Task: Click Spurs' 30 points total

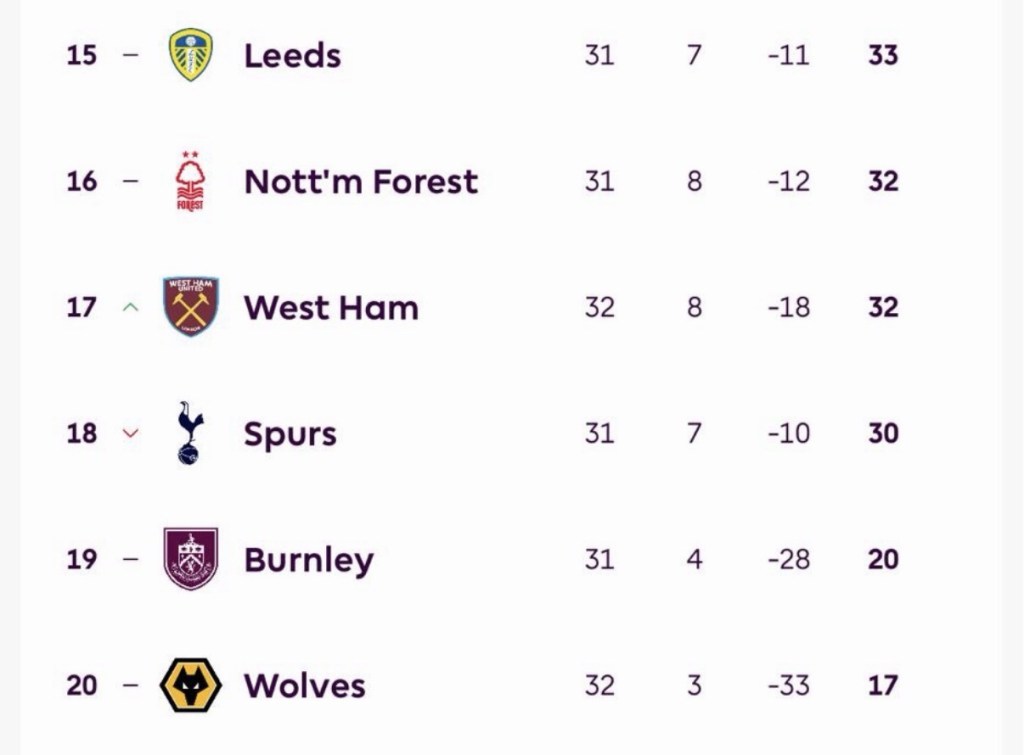Action: click(x=883, y=433)
